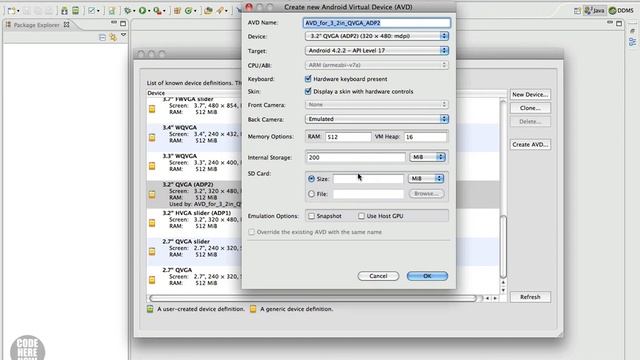Image resolution: width=640 pixels, height=360 pixels.
Task: Click the Delete... button
Action: (530, 122)
